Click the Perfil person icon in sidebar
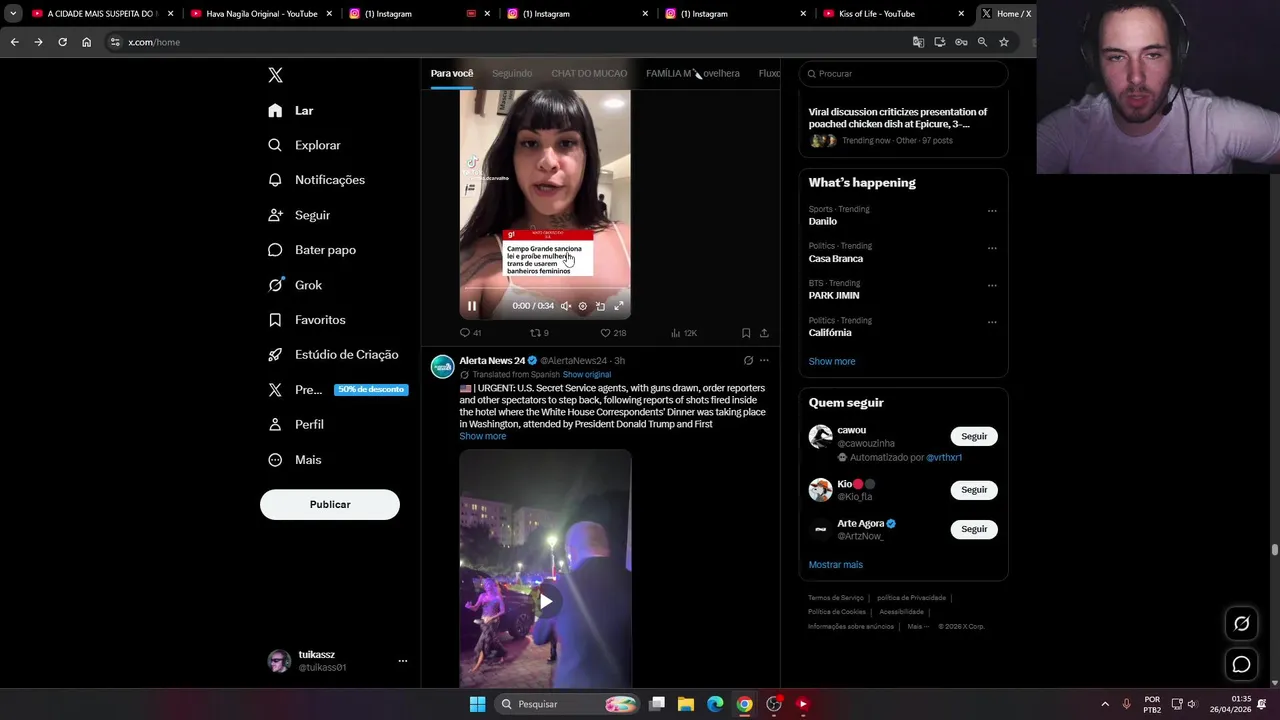 point(275,424)
